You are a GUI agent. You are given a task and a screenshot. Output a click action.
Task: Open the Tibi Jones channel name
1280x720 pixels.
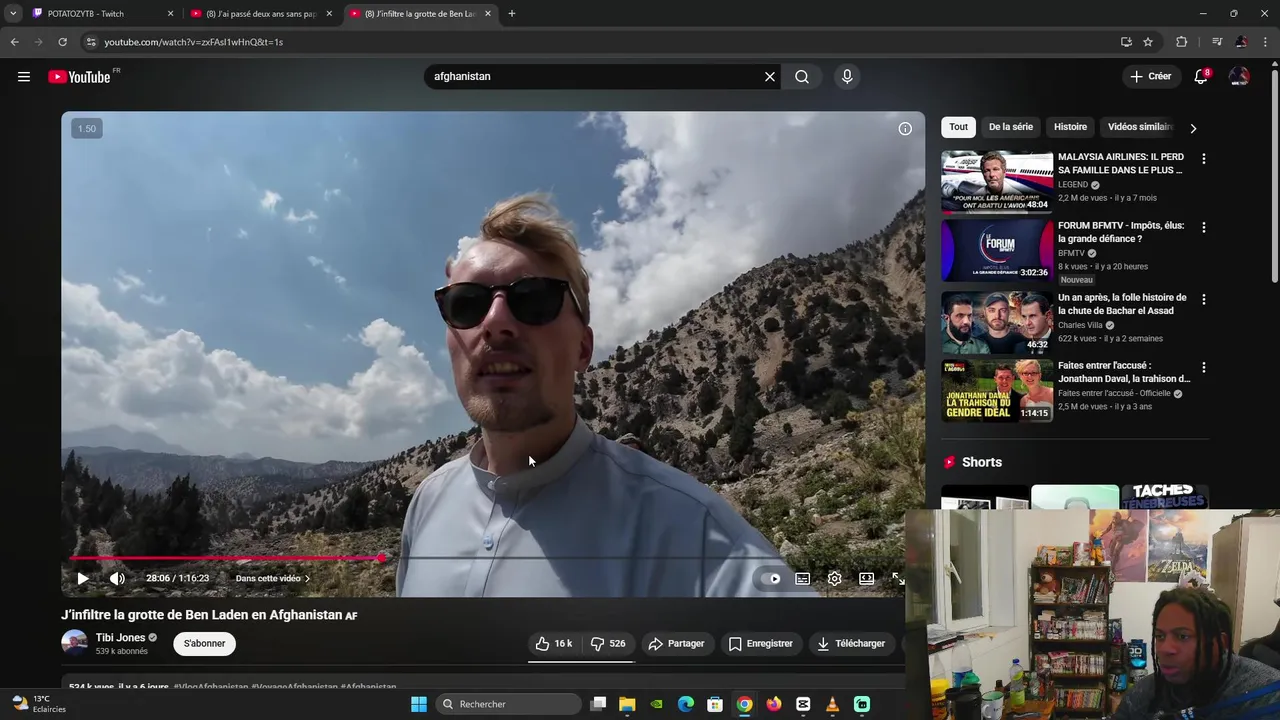click(121, 637)
